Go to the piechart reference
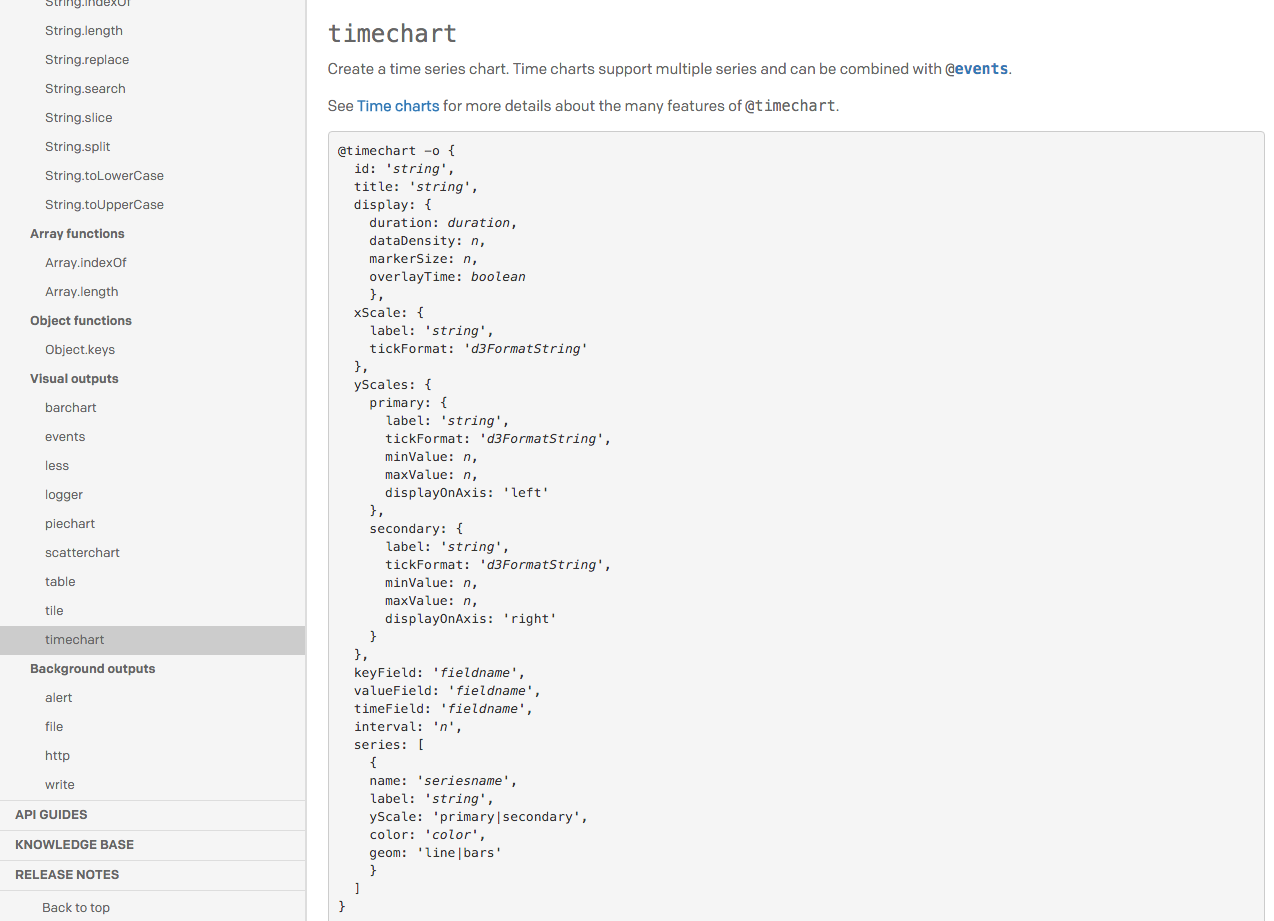Image resolution: width=1274 pixels, height=921 pixels. 70,524
